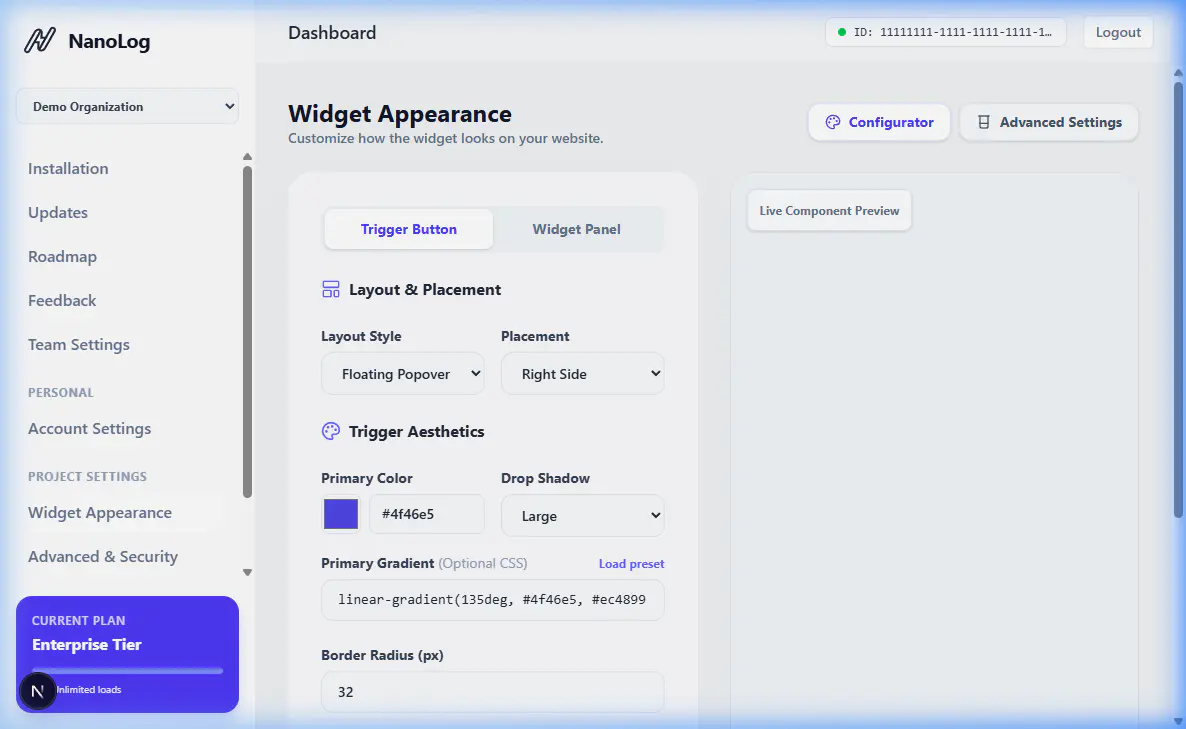Viewport: 1186px width, 729px height.
Task: Open the Primary Color swatch picker
Action: pyautogui.click(x=341, y=514)
